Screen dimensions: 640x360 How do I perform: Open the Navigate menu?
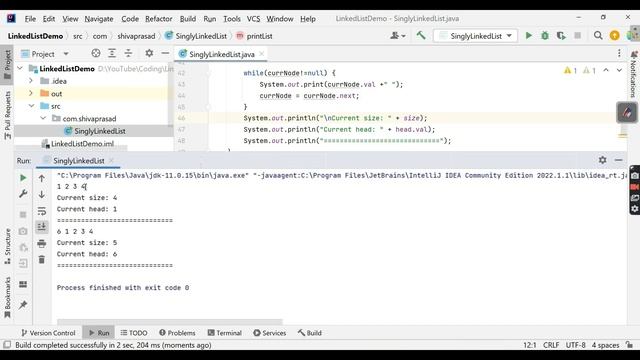99,19
